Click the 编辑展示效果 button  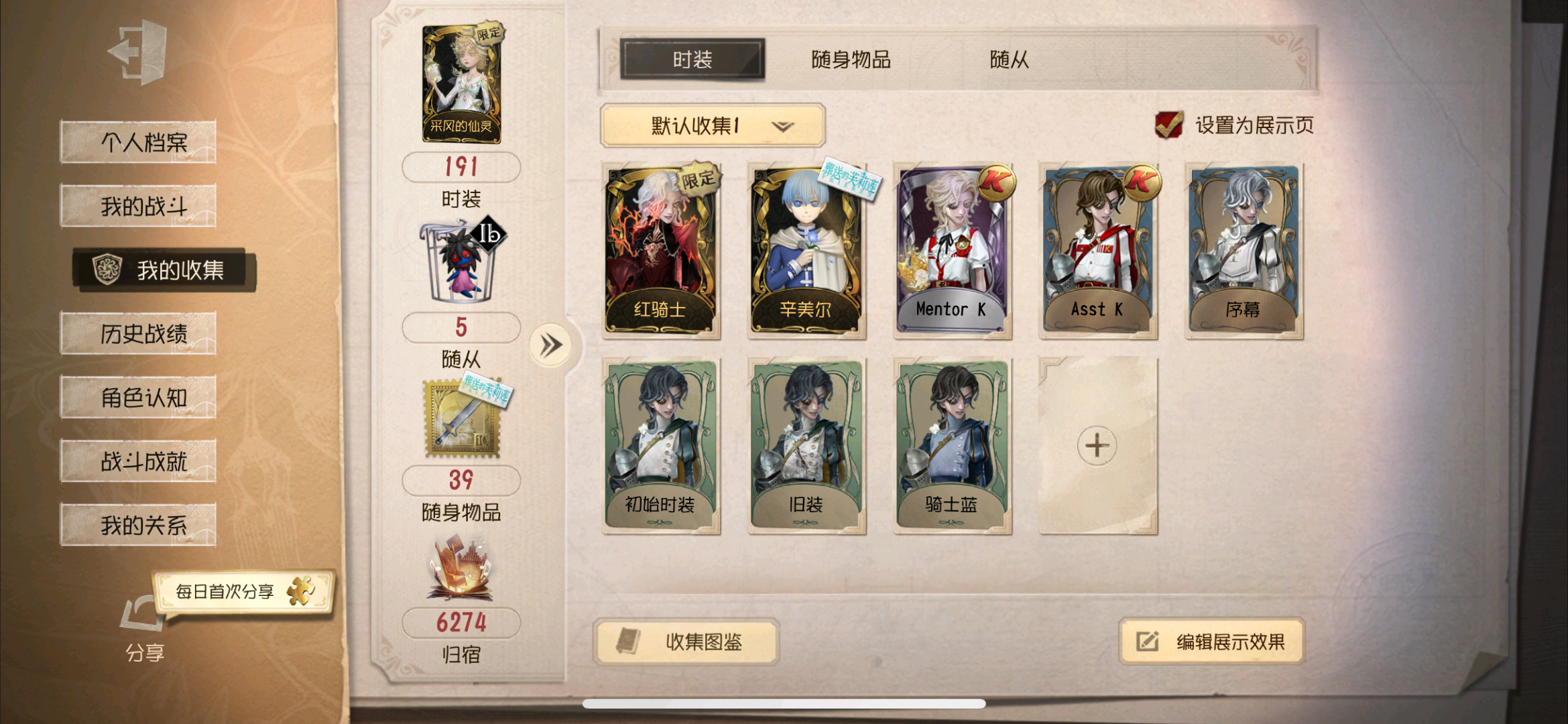point(1212,642)
